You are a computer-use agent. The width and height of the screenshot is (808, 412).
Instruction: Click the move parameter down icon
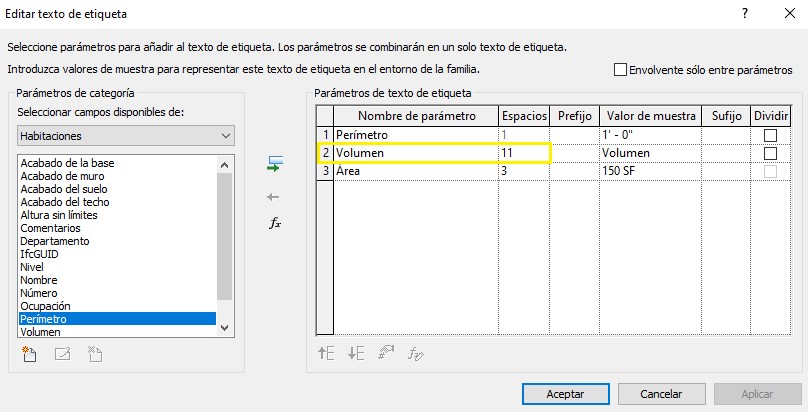(355, 352)
